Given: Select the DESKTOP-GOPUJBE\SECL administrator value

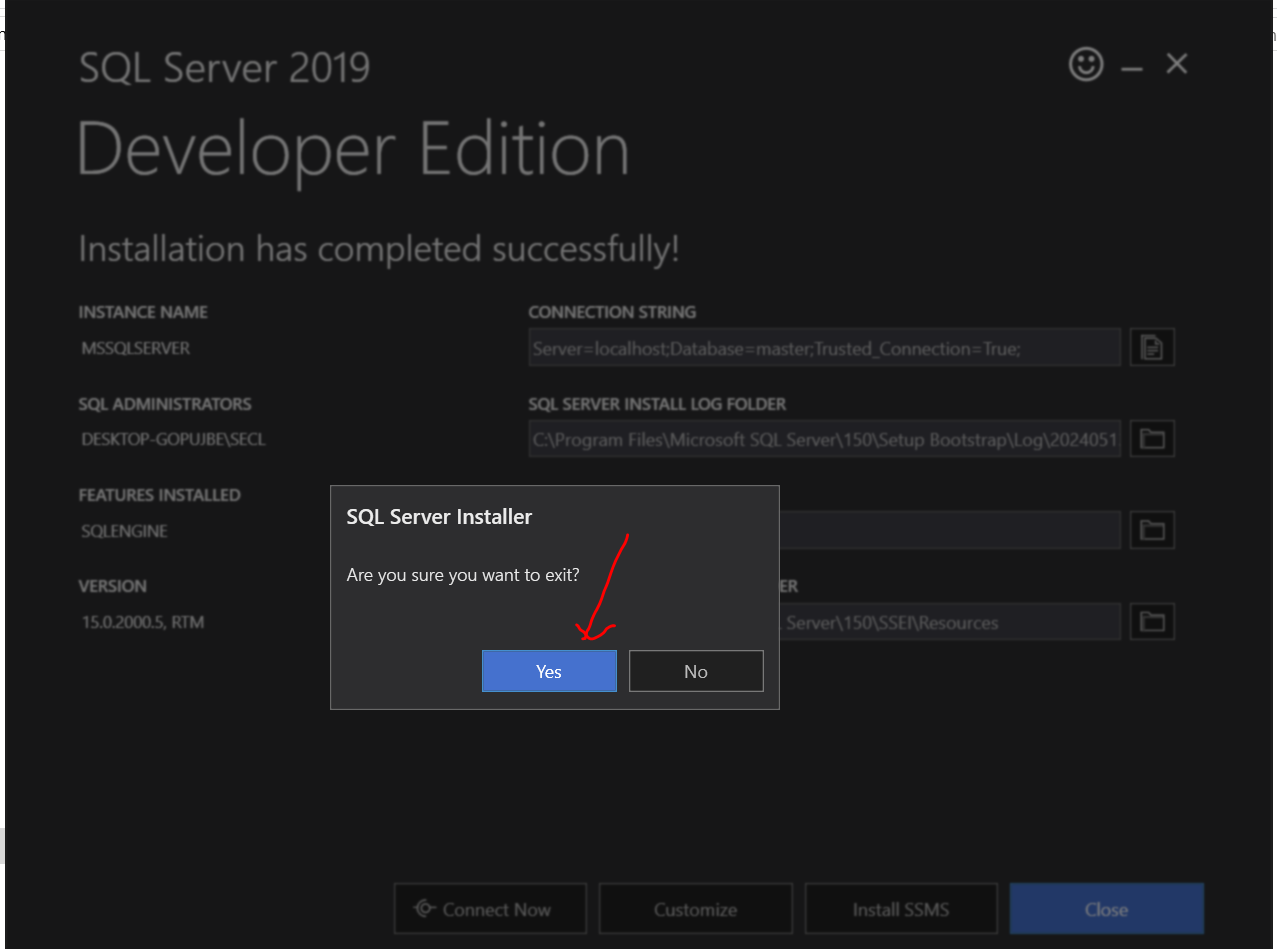Looking at the screenshot, I should 174,439.
